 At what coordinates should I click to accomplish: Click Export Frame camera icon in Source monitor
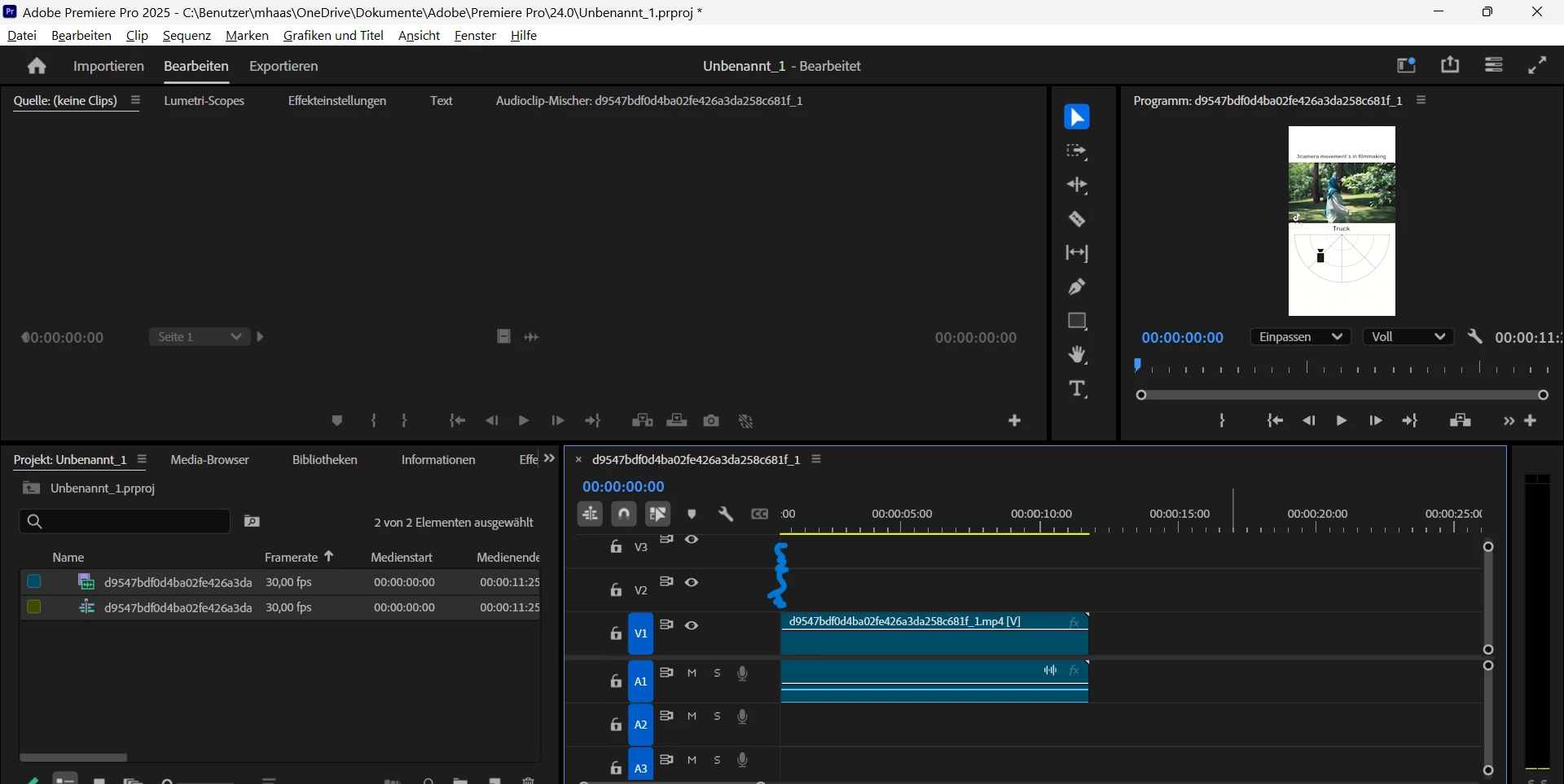coord(711,421)
